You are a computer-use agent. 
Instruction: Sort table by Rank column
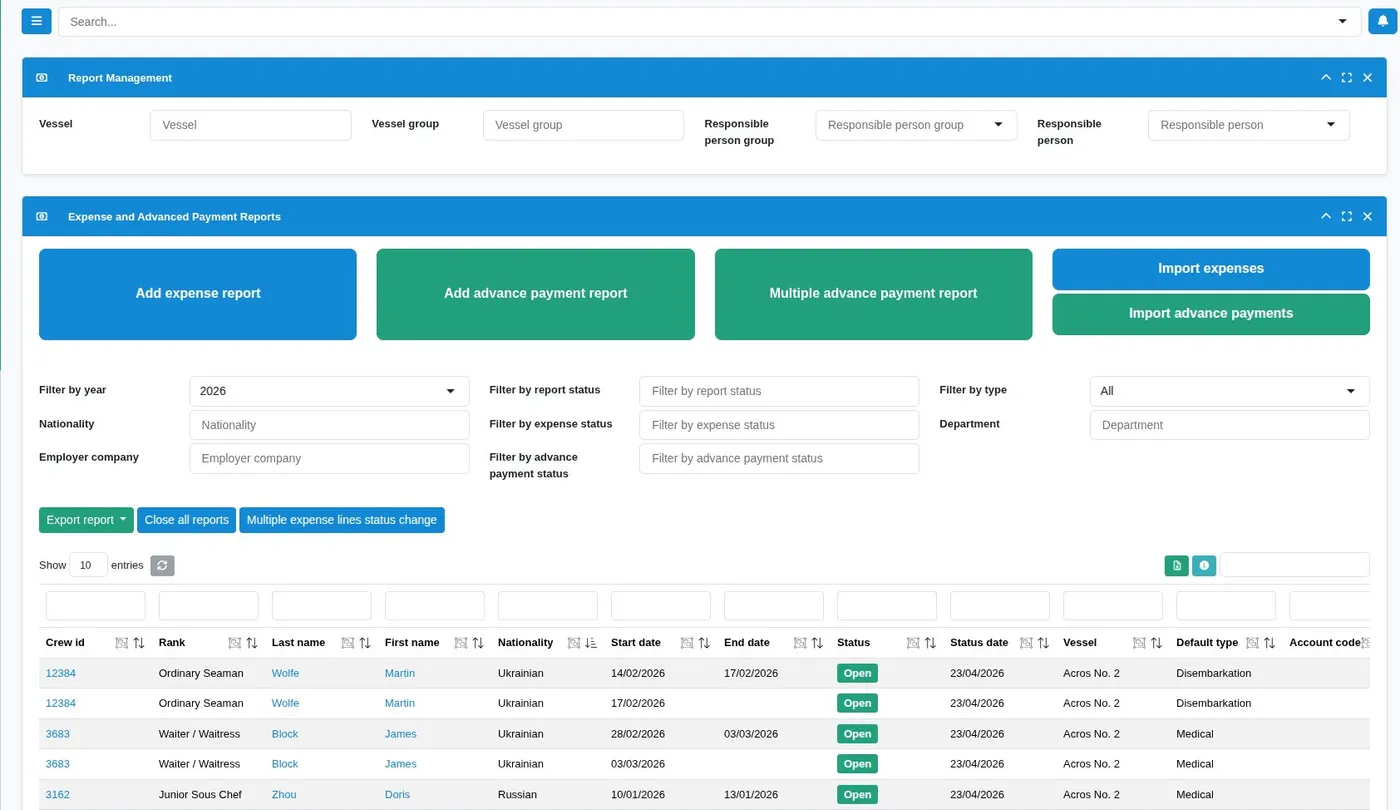click(252, 643)
